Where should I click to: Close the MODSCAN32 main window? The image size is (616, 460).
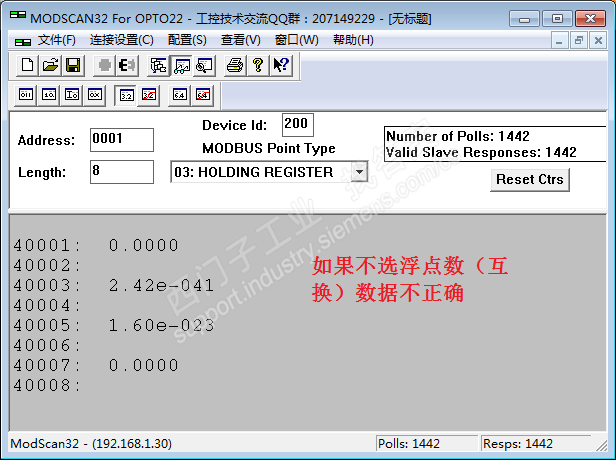(x=590, y=18)
